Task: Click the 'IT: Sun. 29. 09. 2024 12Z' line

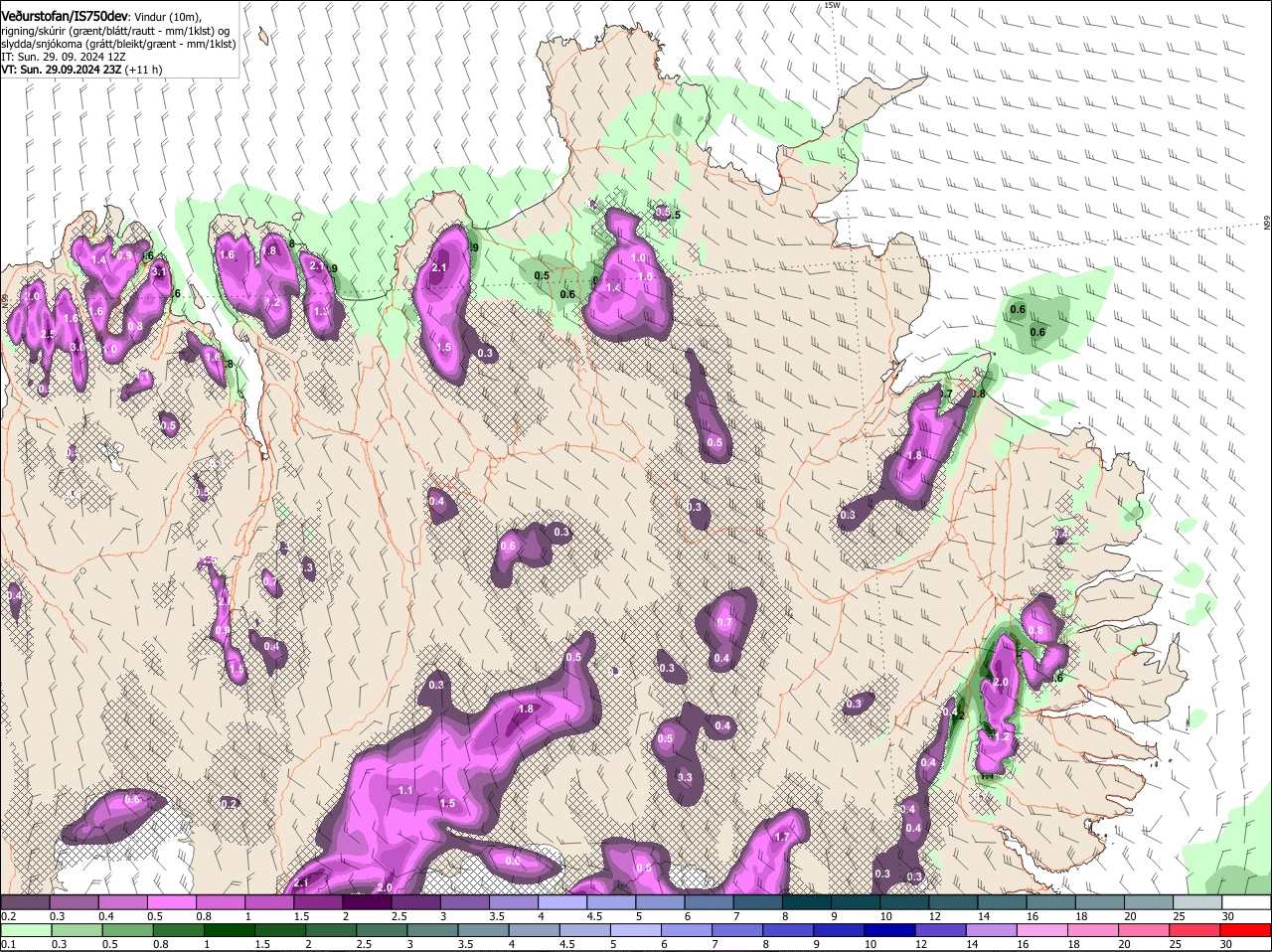Action: click(63, 57)
